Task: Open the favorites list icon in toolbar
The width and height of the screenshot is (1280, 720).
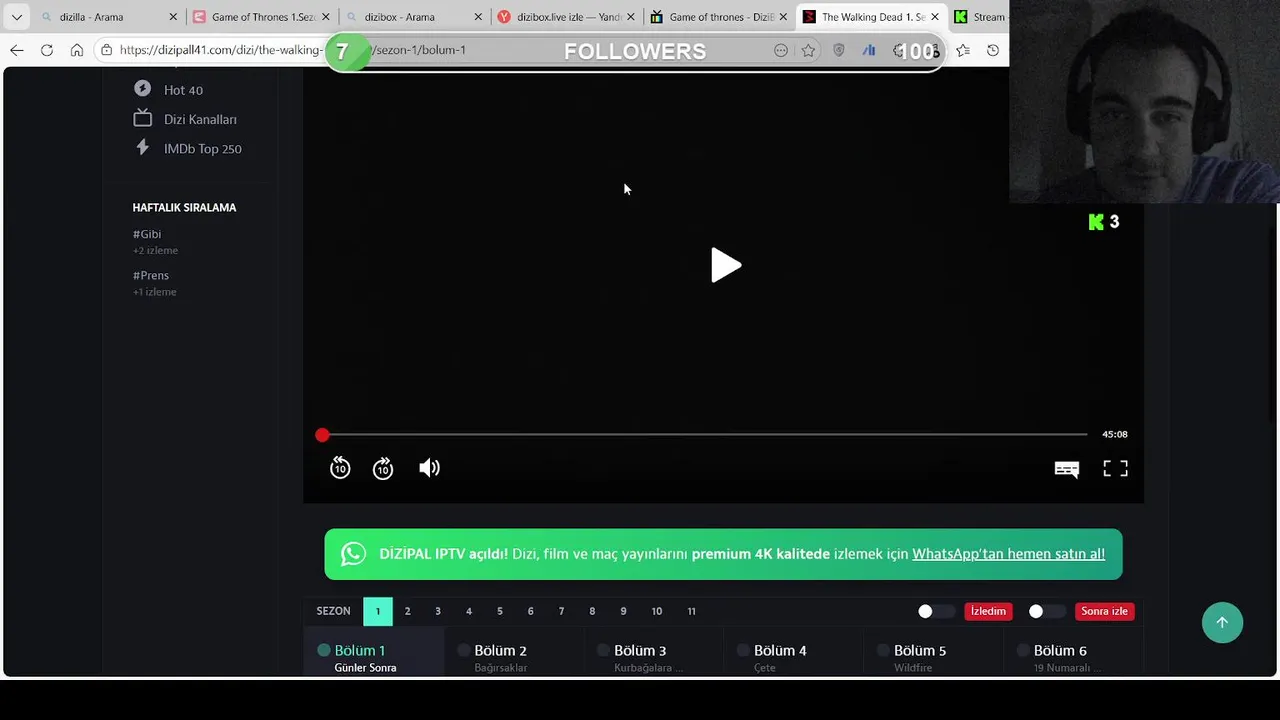Action: [963, 50]
